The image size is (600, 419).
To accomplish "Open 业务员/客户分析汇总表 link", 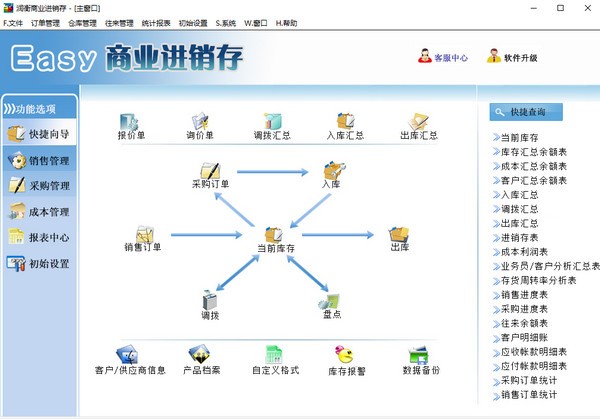I will [546, 266].
